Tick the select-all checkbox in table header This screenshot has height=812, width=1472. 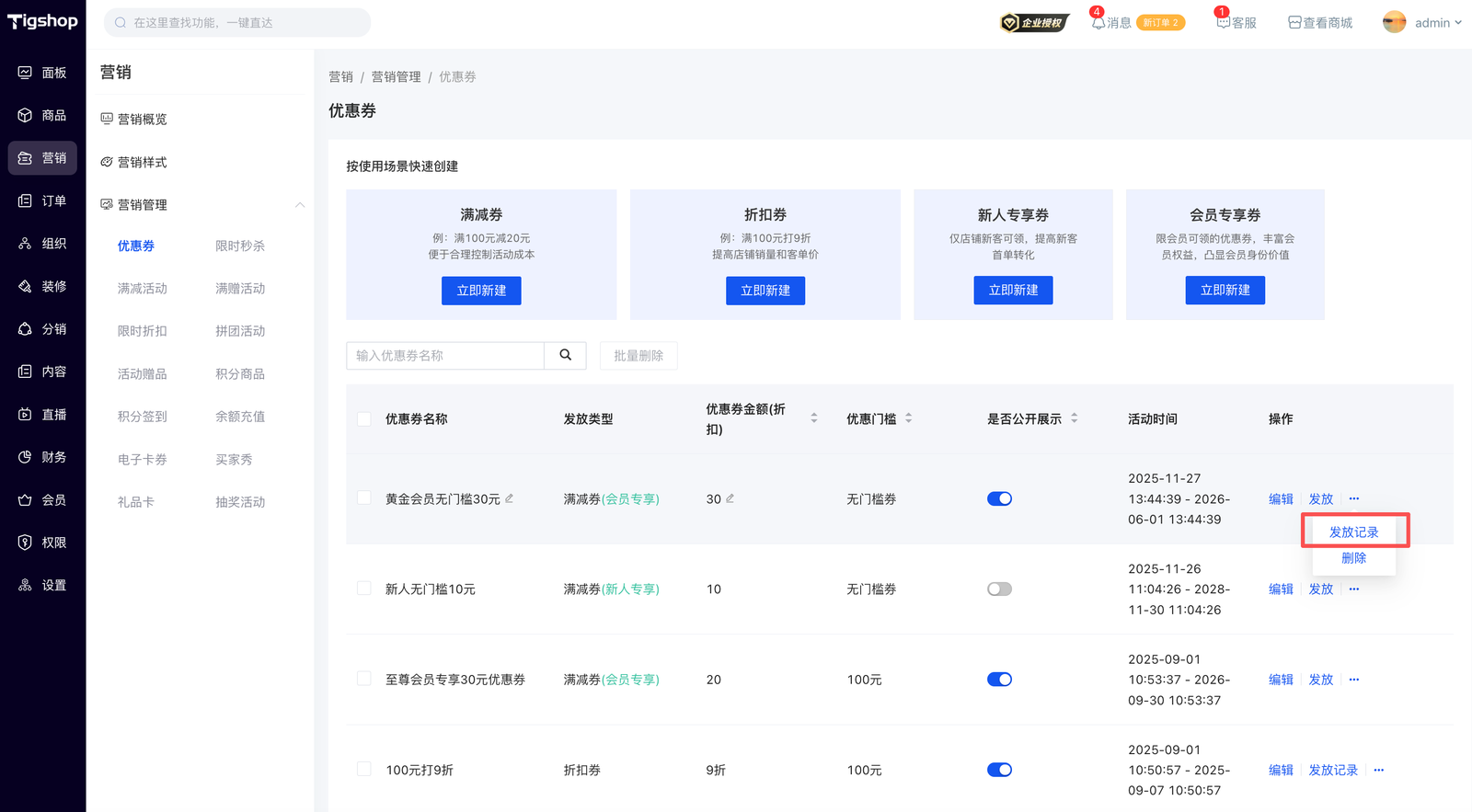point(364,419)
